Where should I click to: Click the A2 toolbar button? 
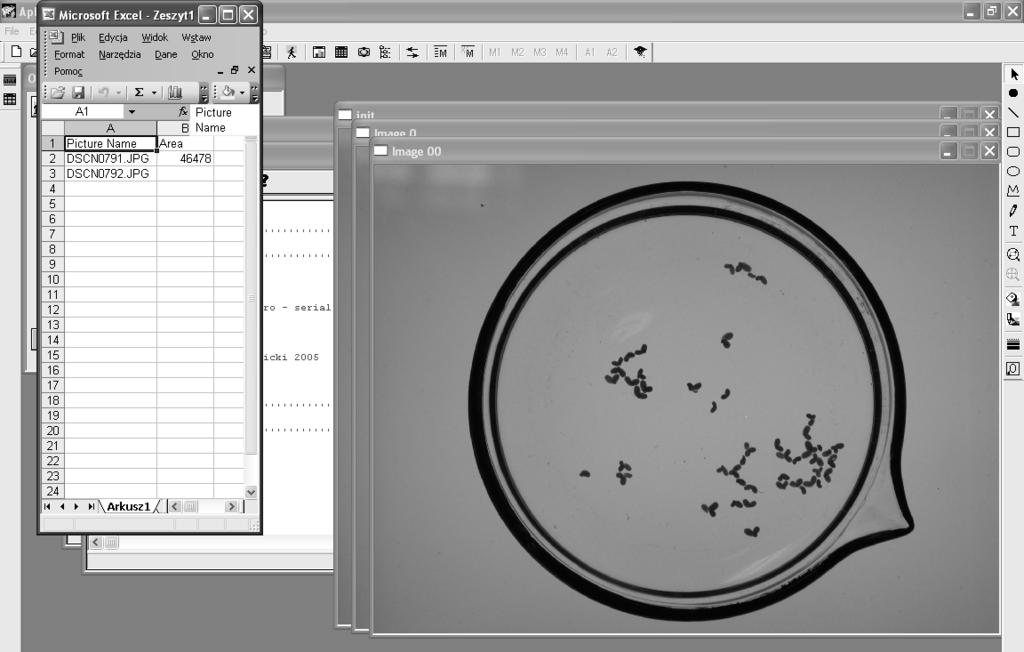(x=612, y=52)
